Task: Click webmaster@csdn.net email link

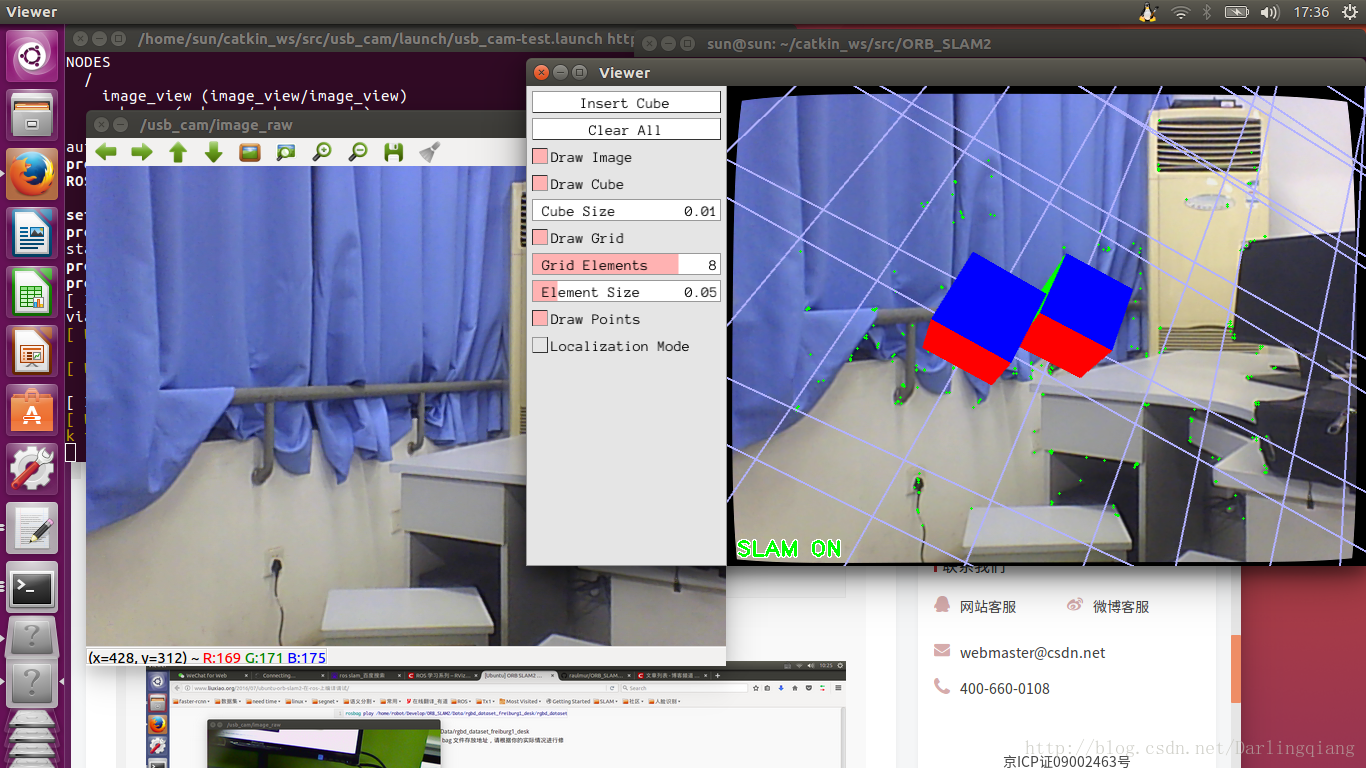Action: 1032,652
